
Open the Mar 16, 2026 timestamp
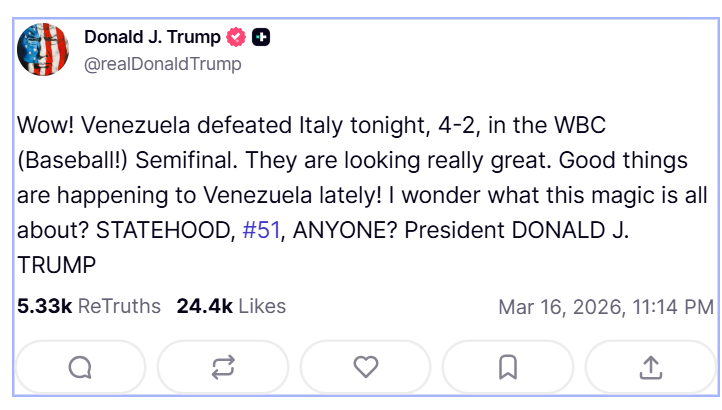tap(605, 307)
